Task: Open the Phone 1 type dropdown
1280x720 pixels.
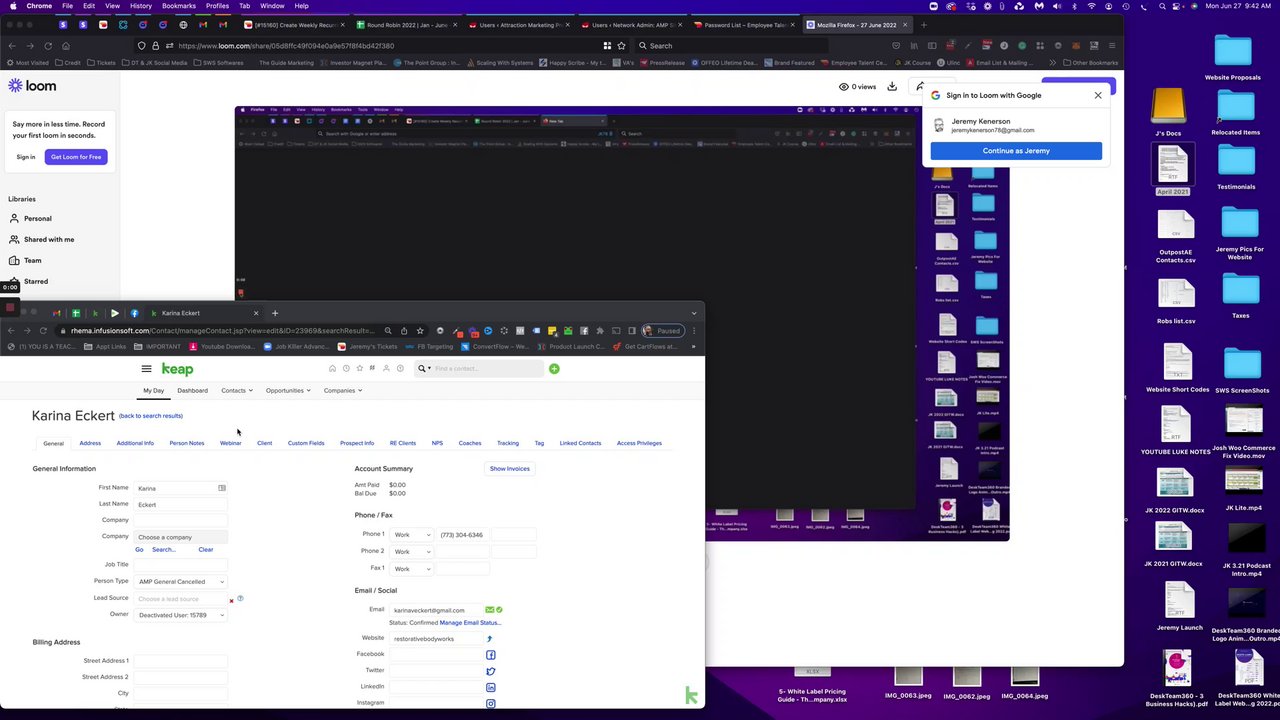Action: tap(412, 535)
